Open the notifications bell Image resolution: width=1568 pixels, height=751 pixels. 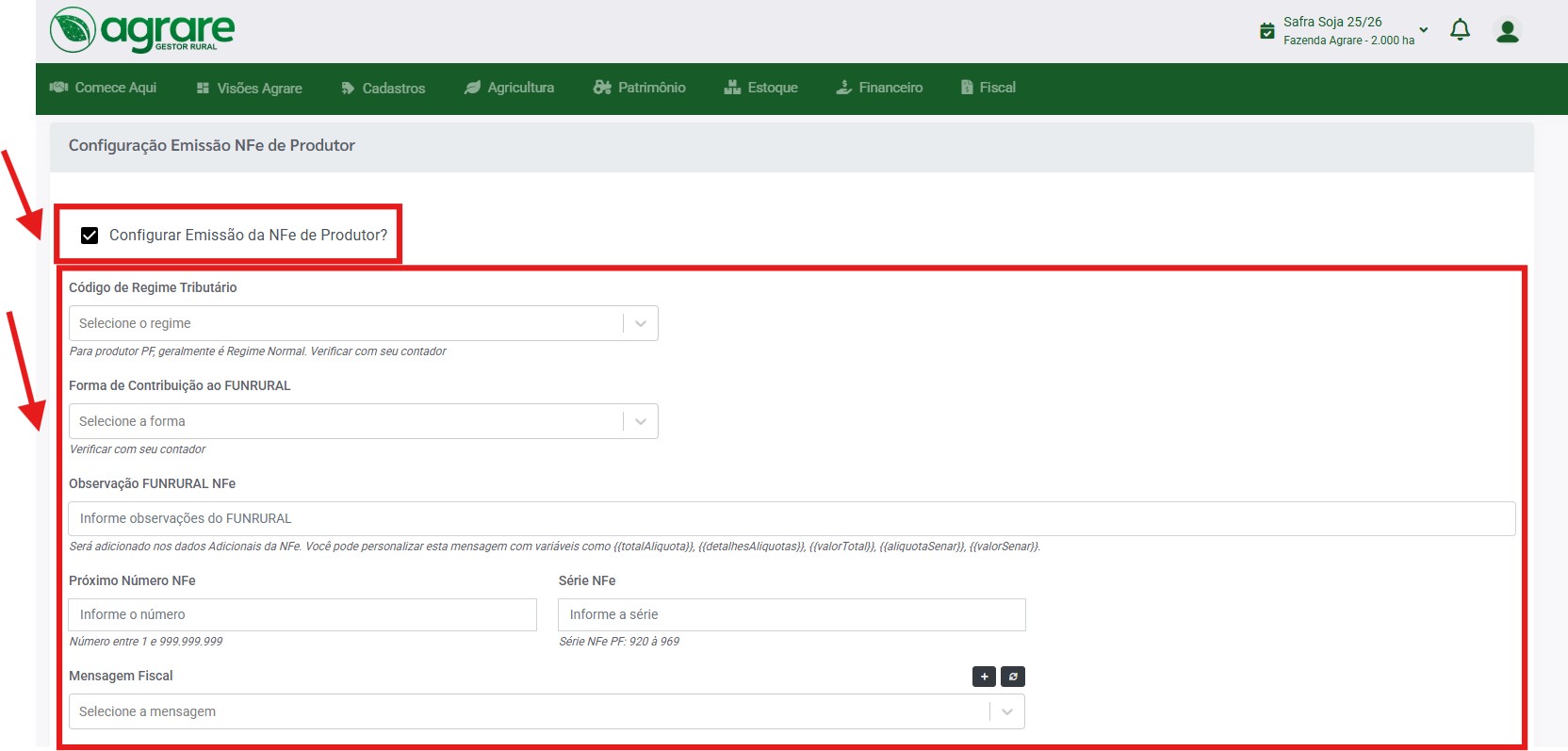[x=1460, y=30]
